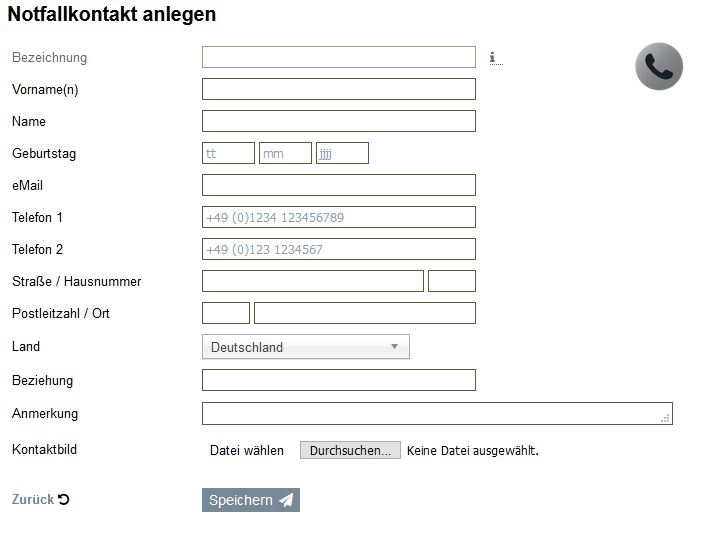The width and height of the screenshot is (702, 536).
Task: Focus the Beziehung text field
Action: coord(338,380)
